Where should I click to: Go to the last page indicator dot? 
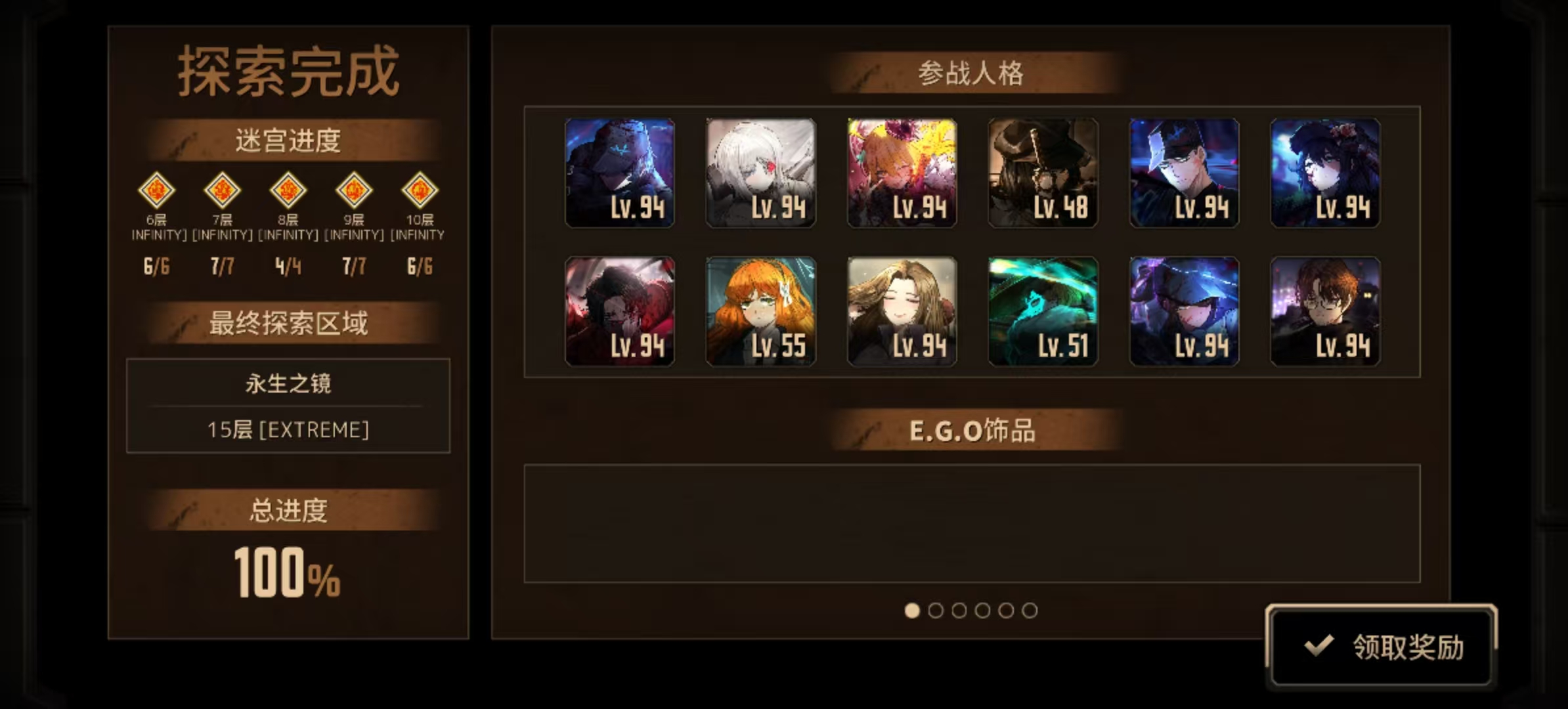1030,611
